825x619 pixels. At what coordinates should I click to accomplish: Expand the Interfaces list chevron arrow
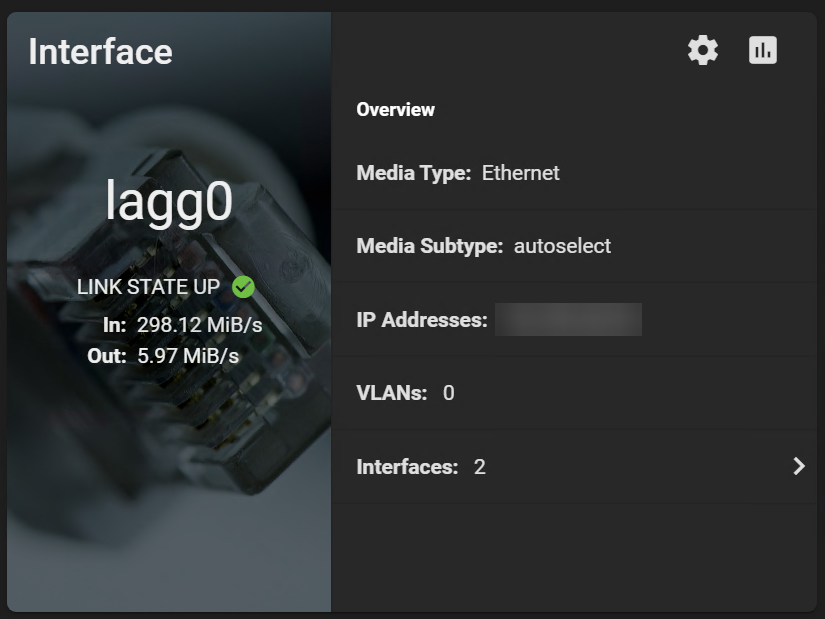(798, 466)
